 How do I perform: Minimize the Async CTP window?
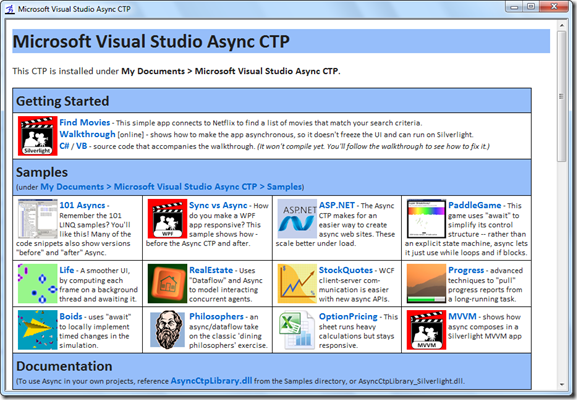pos(514,7)
